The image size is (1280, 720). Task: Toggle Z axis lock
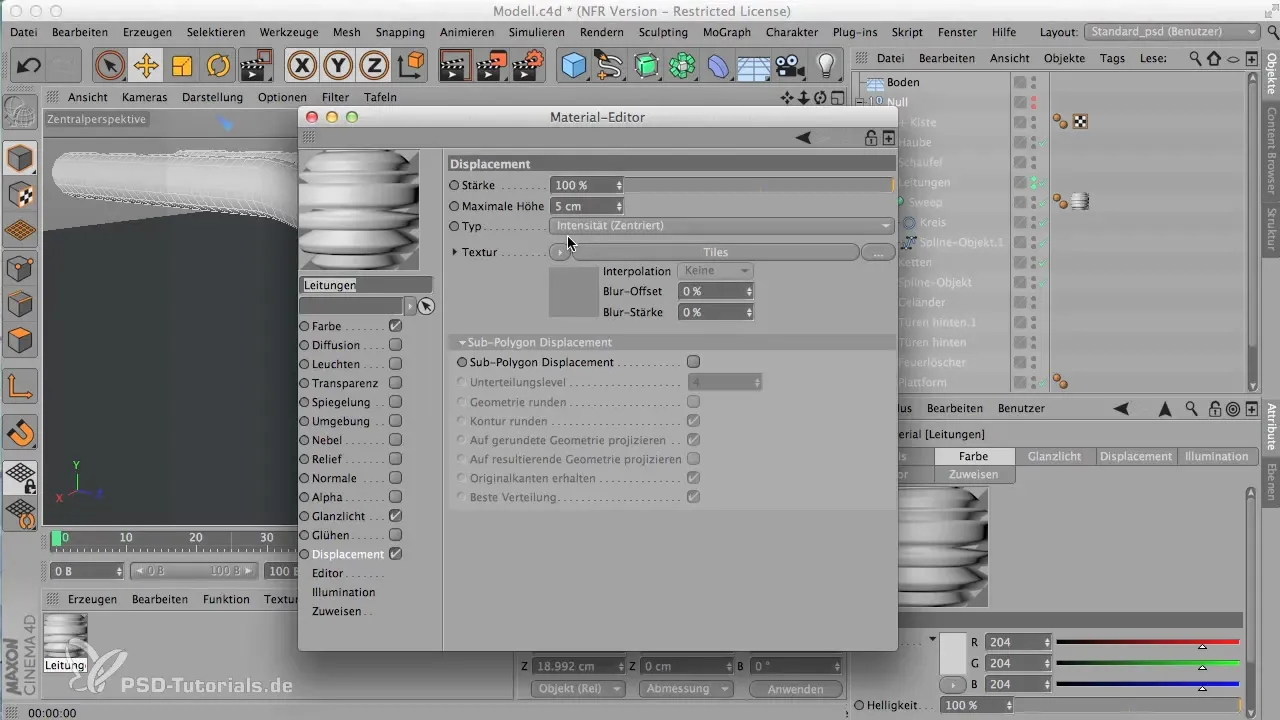tap(374, 66)
